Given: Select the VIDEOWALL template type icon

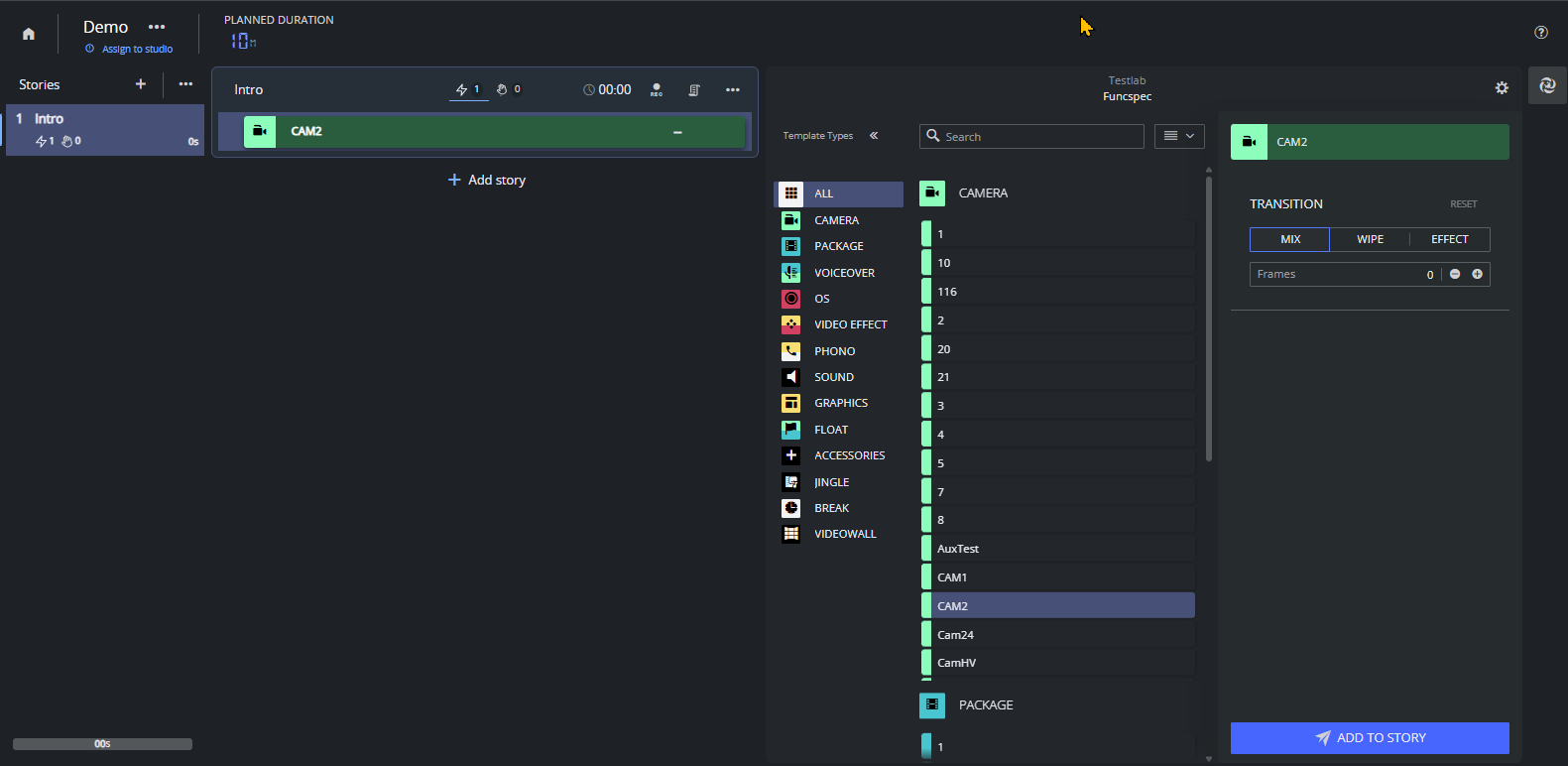Looking at the screenshot, I should [790, 534].
